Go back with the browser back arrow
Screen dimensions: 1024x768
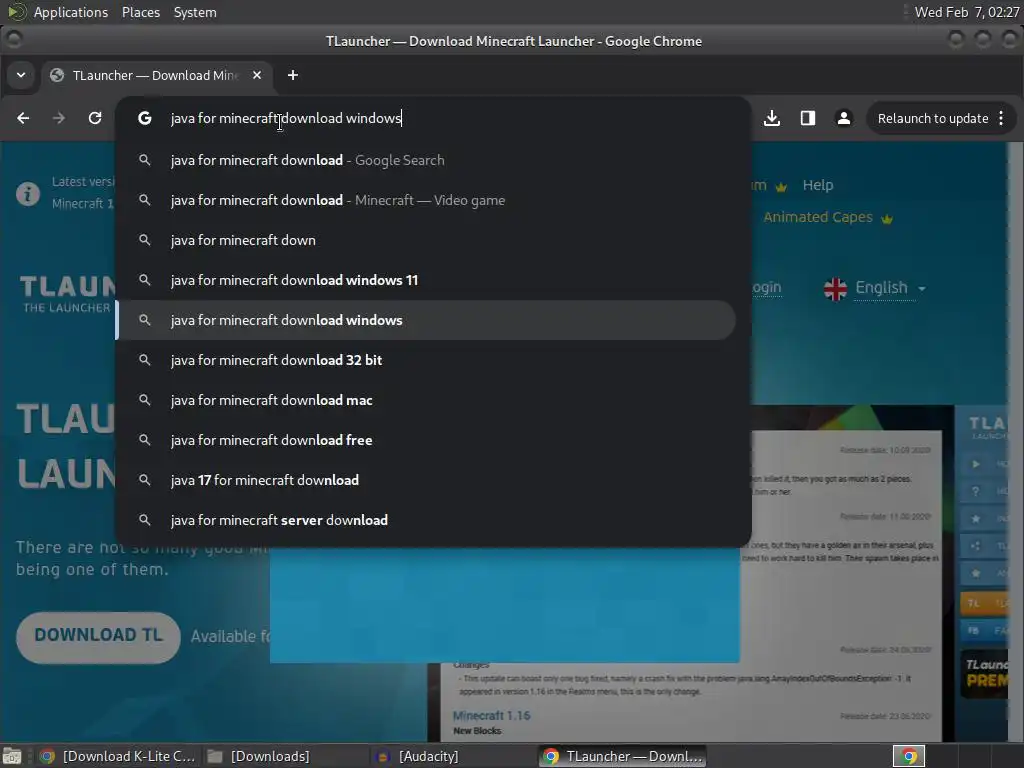click(x=23, y=118)
